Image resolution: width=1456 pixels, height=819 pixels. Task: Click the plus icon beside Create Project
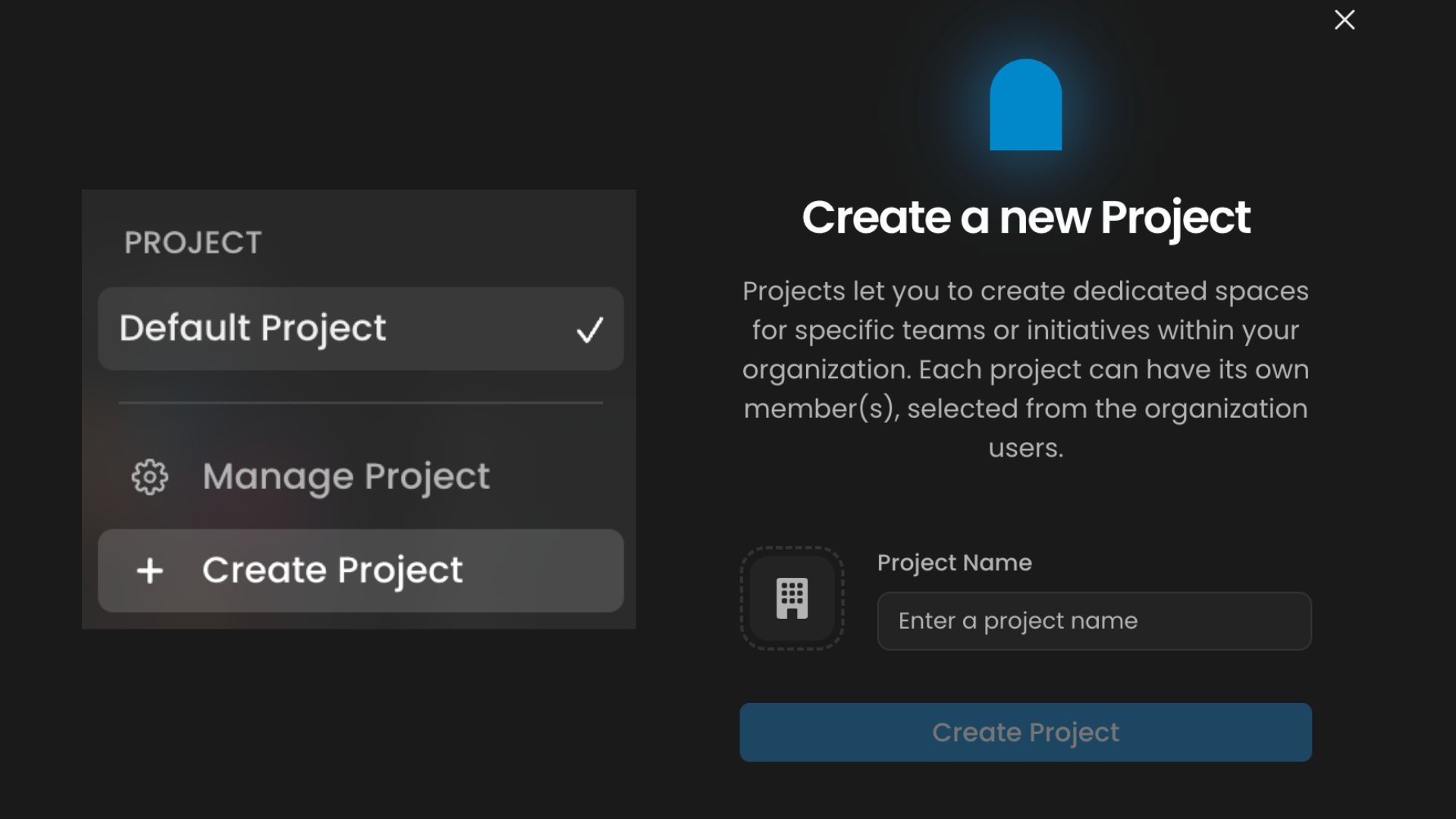pyautogui.click(x=149, y=571)
